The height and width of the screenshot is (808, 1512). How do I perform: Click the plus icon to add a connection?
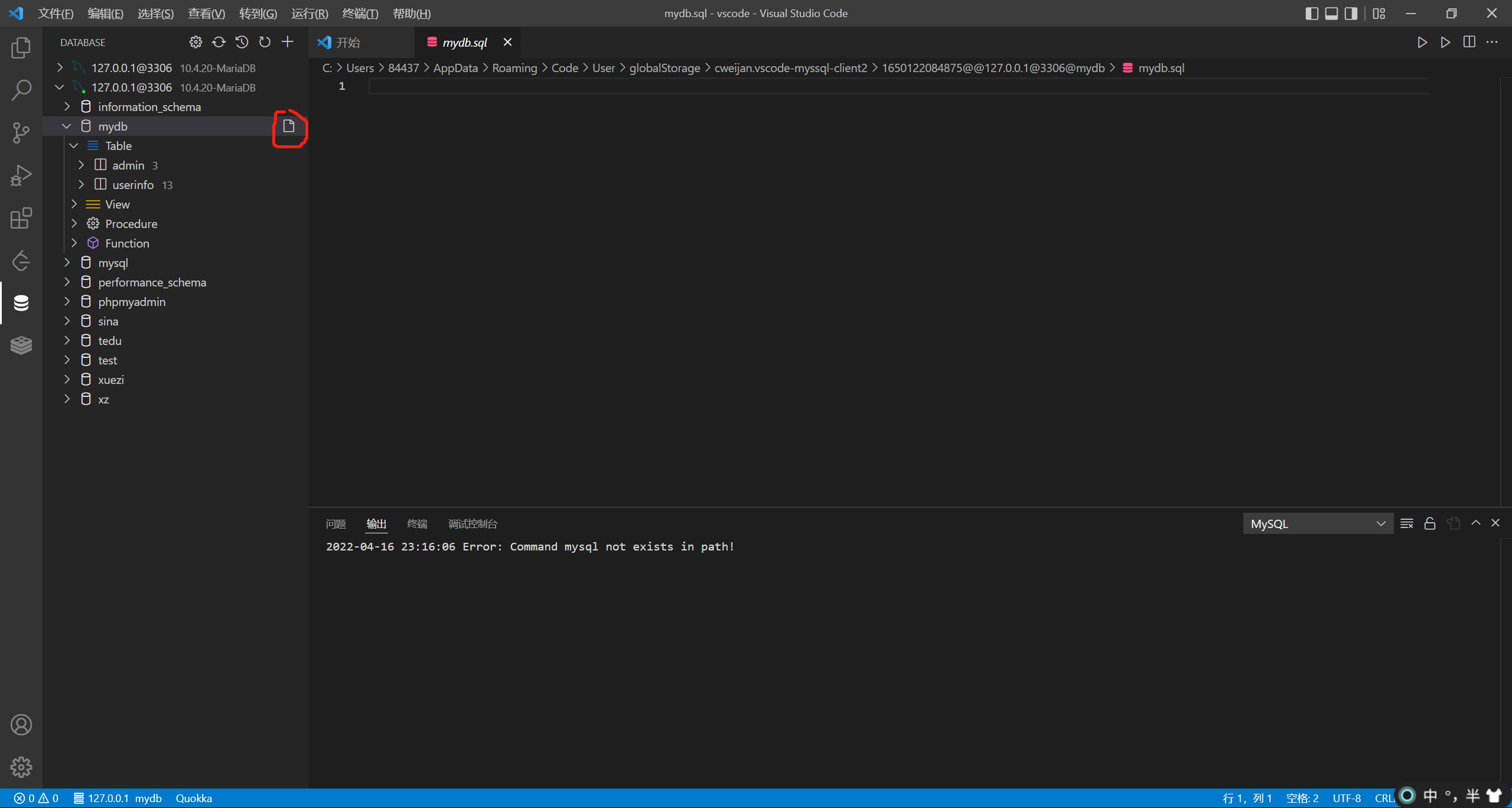288,42
